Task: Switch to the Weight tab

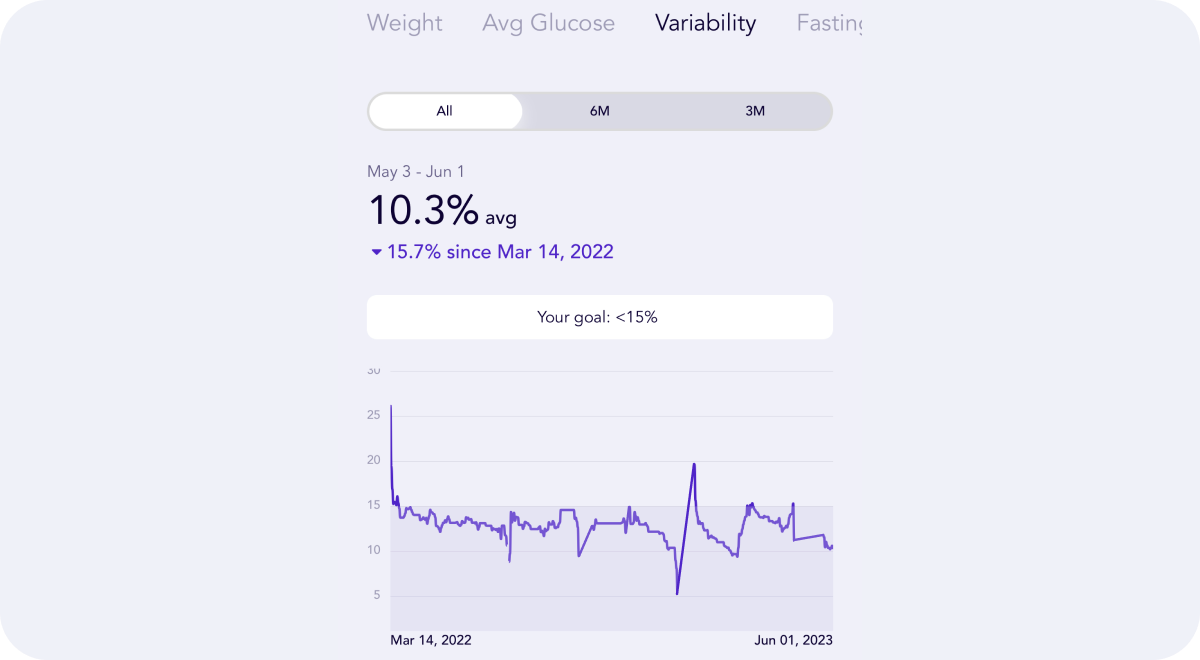Action: (x=404, y=23)
